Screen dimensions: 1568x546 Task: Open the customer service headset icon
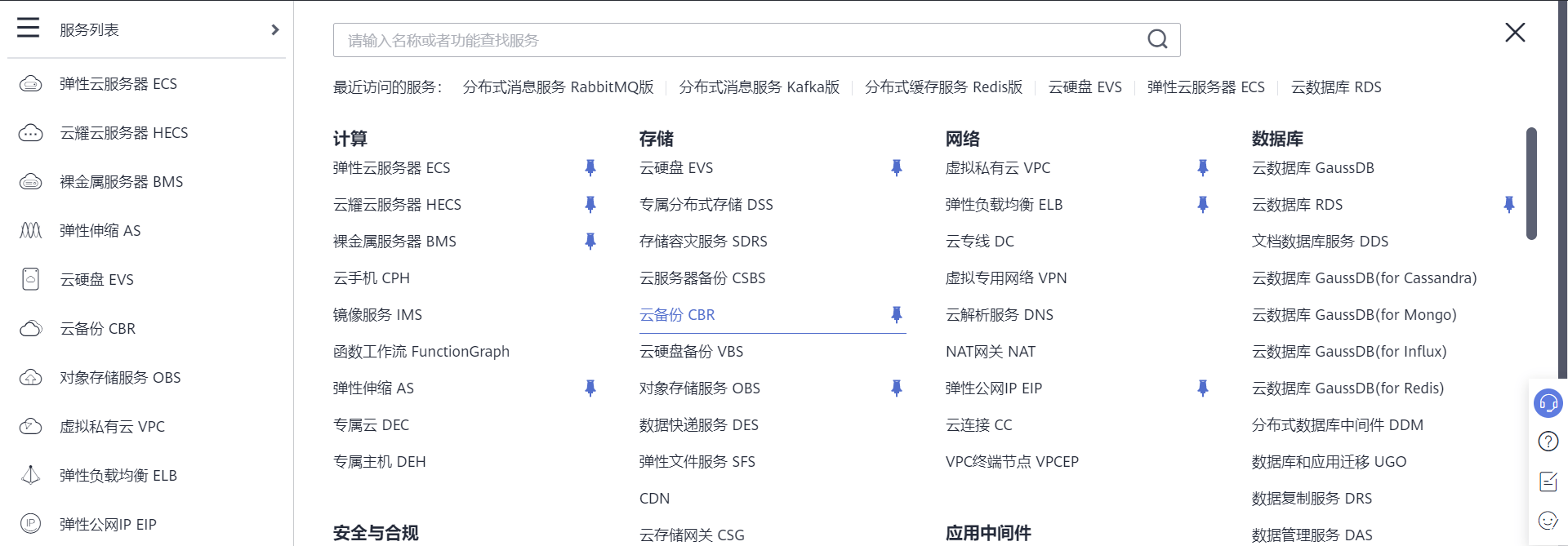coord(1548,403)
